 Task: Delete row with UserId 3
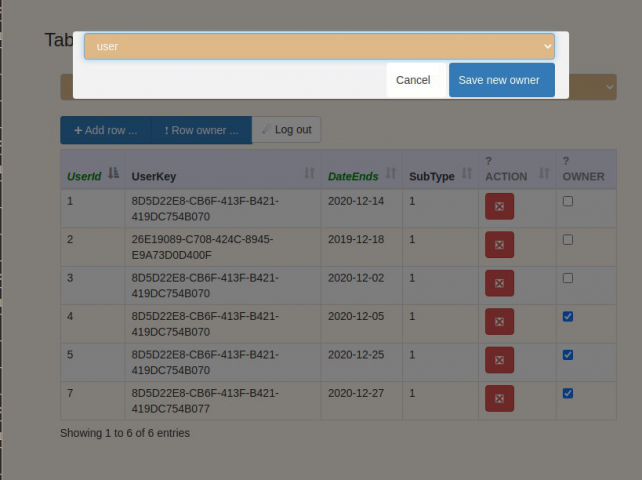tap(499, 283)
